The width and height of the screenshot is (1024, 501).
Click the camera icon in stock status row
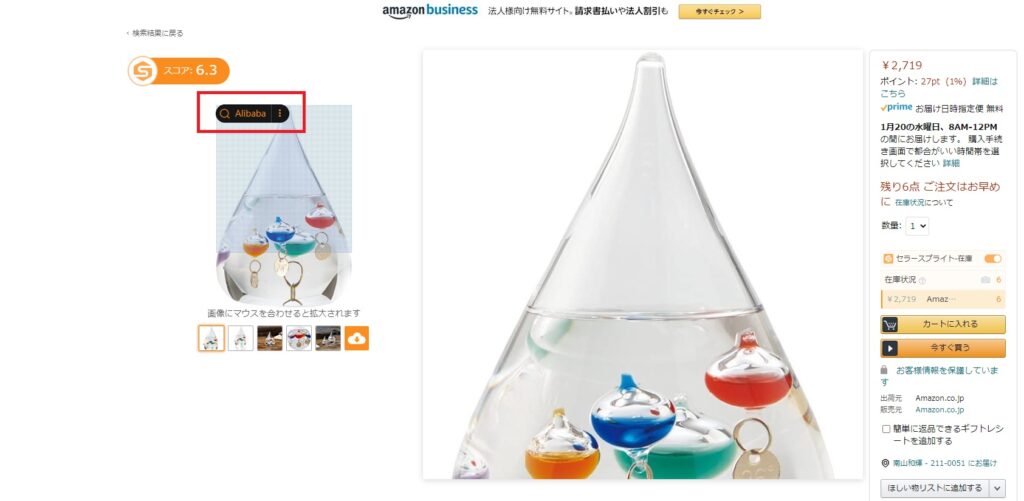coord(985,280)
